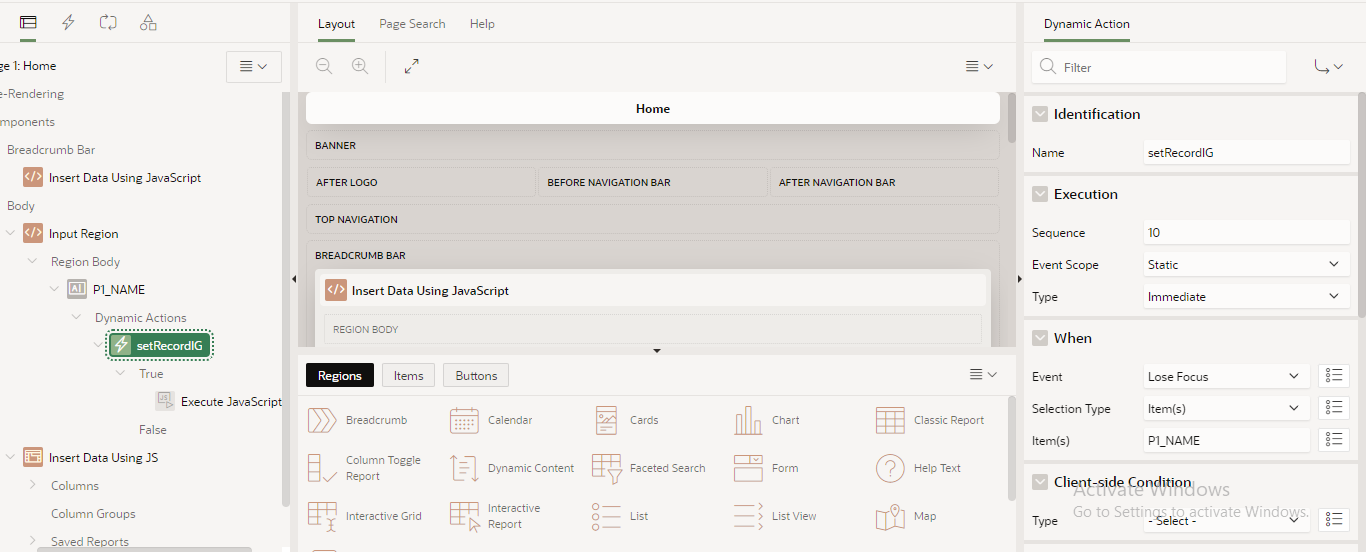1366x552 pixels.
Task: Expand the layout pane to full size
Action: [x=412, y=66]
